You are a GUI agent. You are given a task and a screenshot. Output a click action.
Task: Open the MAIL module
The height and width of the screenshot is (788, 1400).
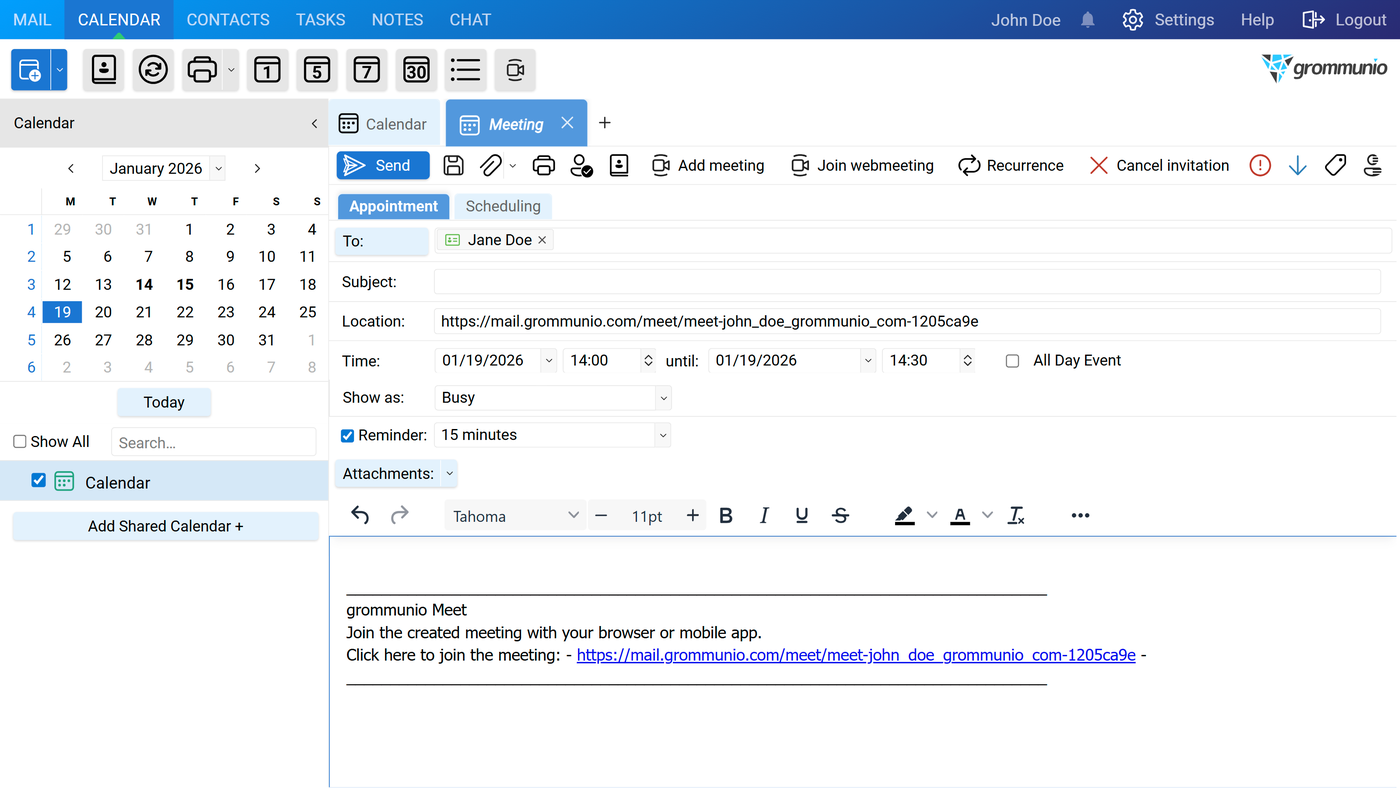[x=32, y=20]
